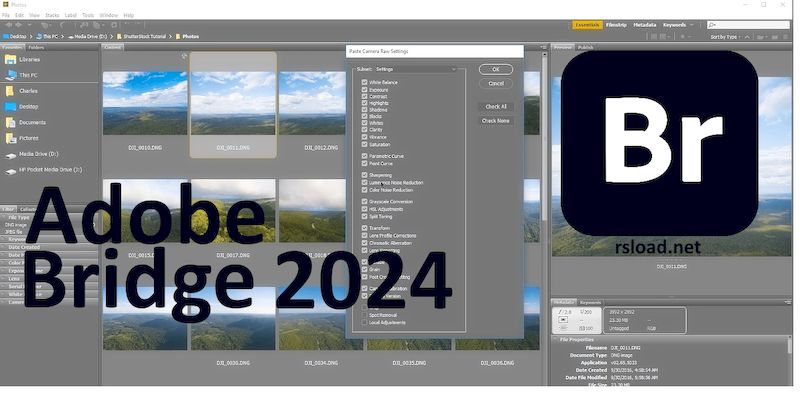The width and height of the screenshot is (800, 393).
Task: Open the File menu
Action: point(6,15)
